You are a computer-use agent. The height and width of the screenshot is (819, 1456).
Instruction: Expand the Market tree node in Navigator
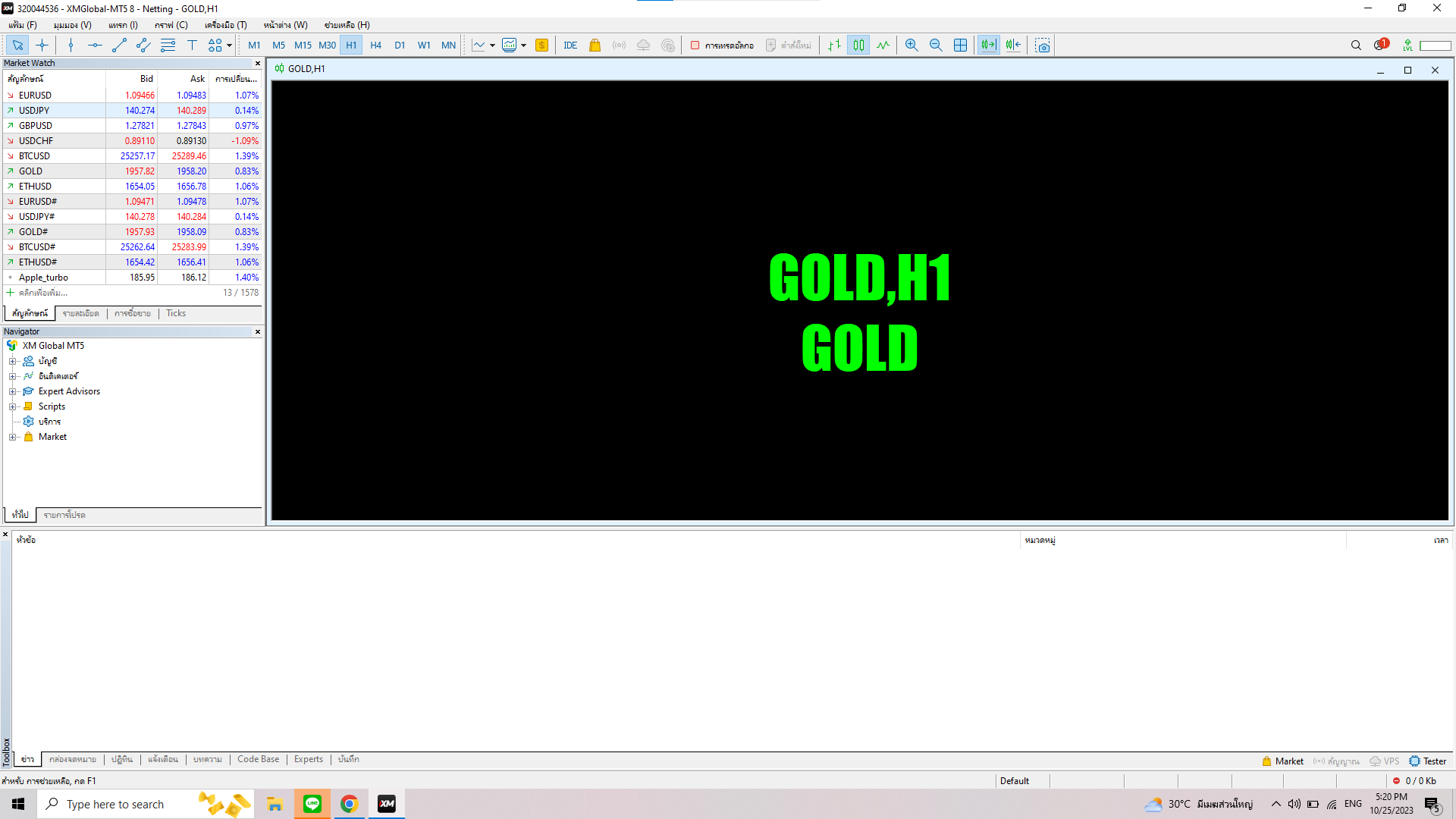pyautogui.click(x=12, y=437)
